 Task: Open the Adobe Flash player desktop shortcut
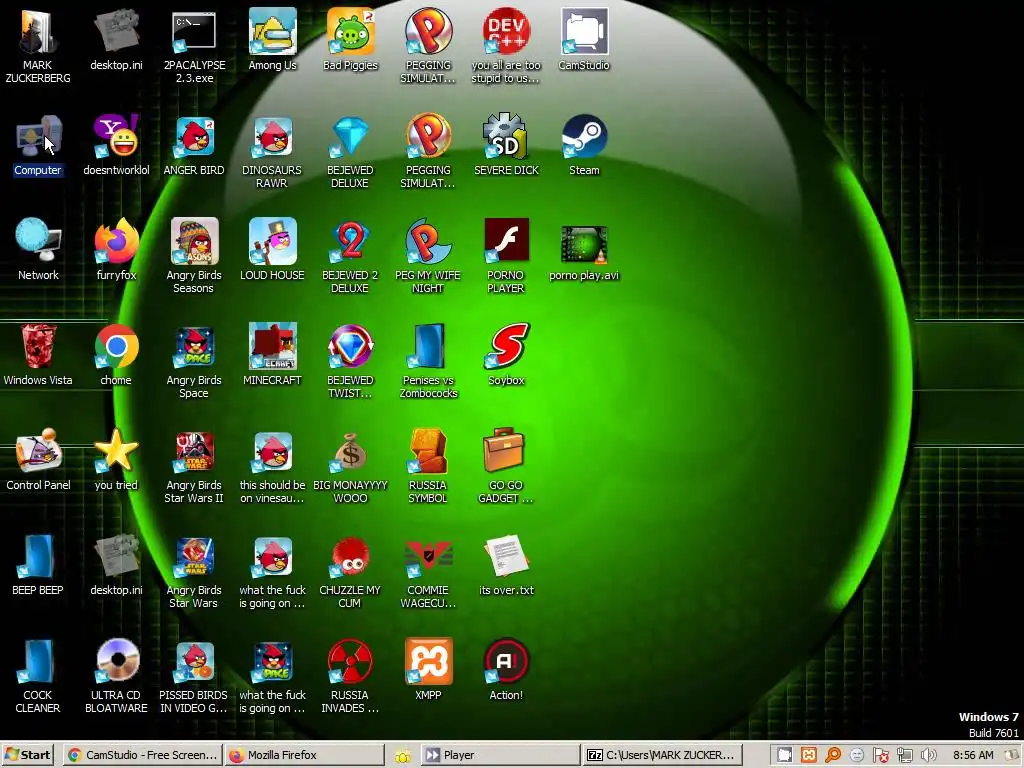[506, 256]
